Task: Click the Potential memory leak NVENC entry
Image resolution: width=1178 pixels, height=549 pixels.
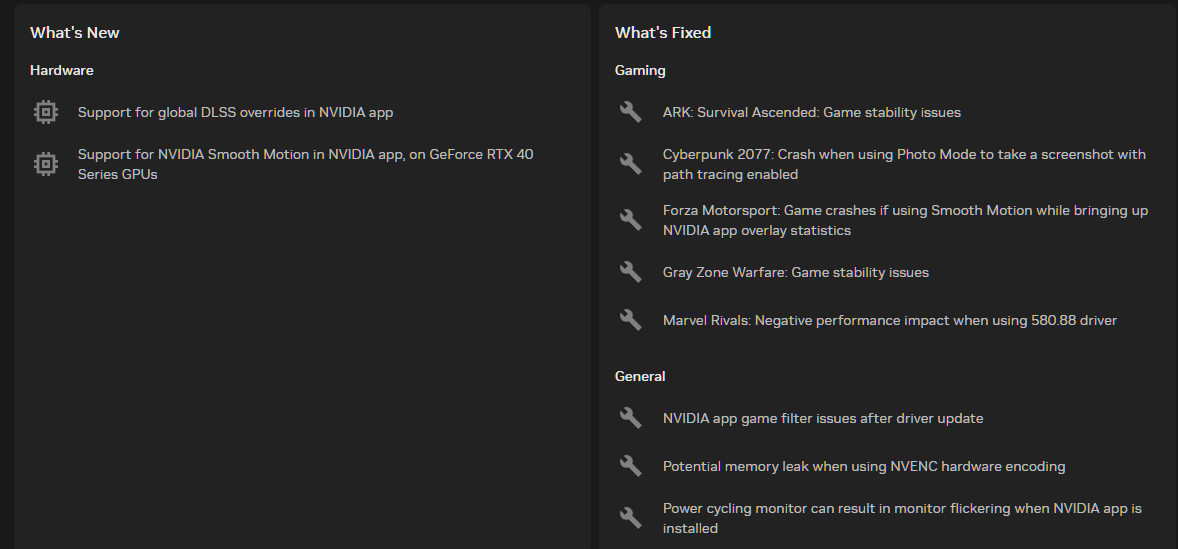Action: click(x=864, y=466)
